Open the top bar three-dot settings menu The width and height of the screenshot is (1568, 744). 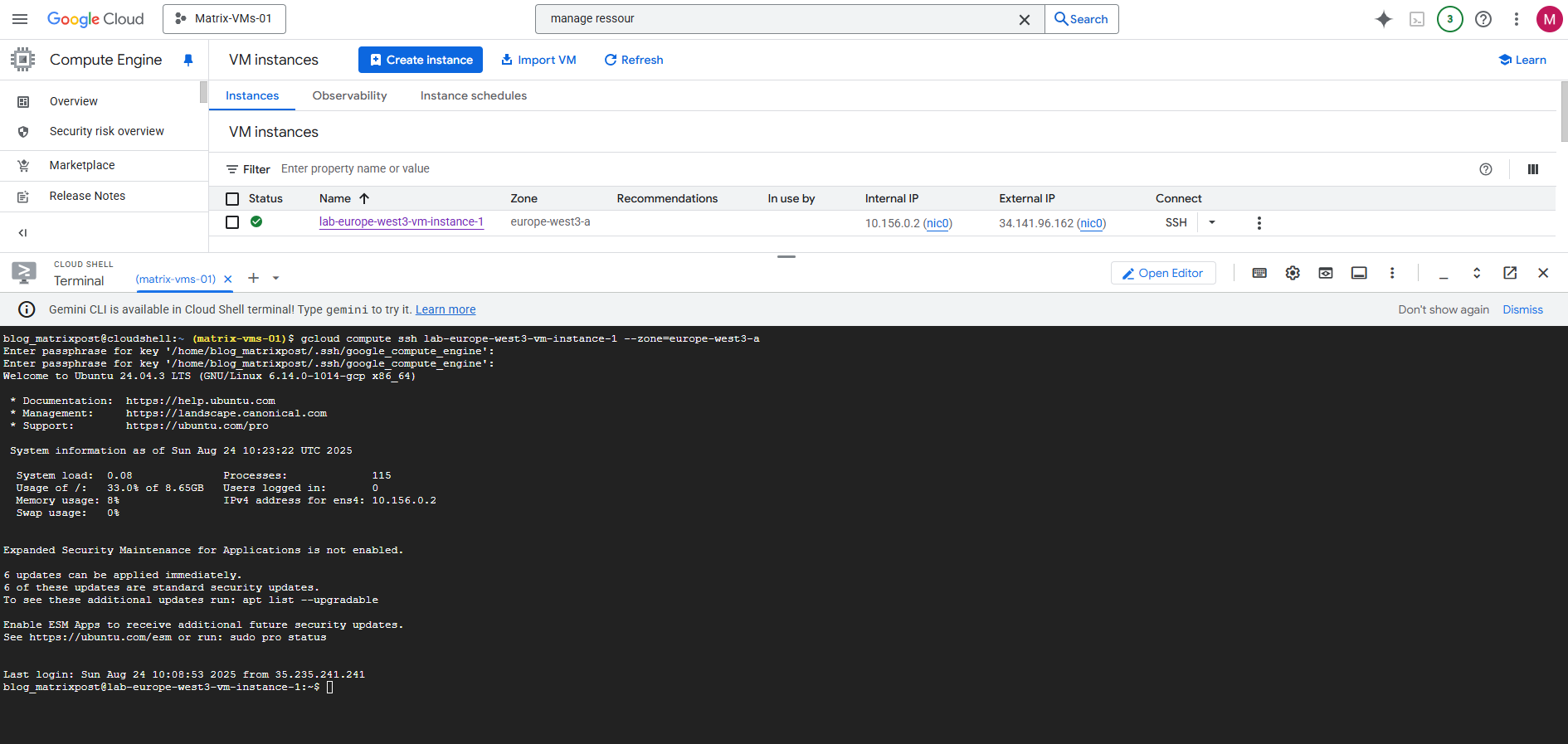click(1517, 19)
